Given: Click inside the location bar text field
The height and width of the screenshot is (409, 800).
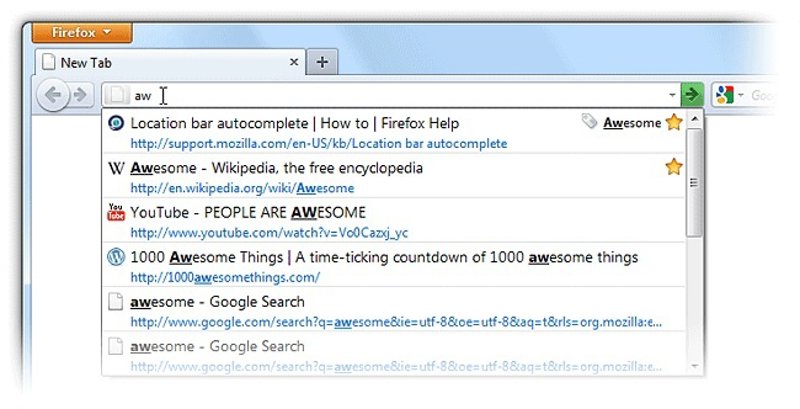Looking at the screenshot, I should point(400,96).
